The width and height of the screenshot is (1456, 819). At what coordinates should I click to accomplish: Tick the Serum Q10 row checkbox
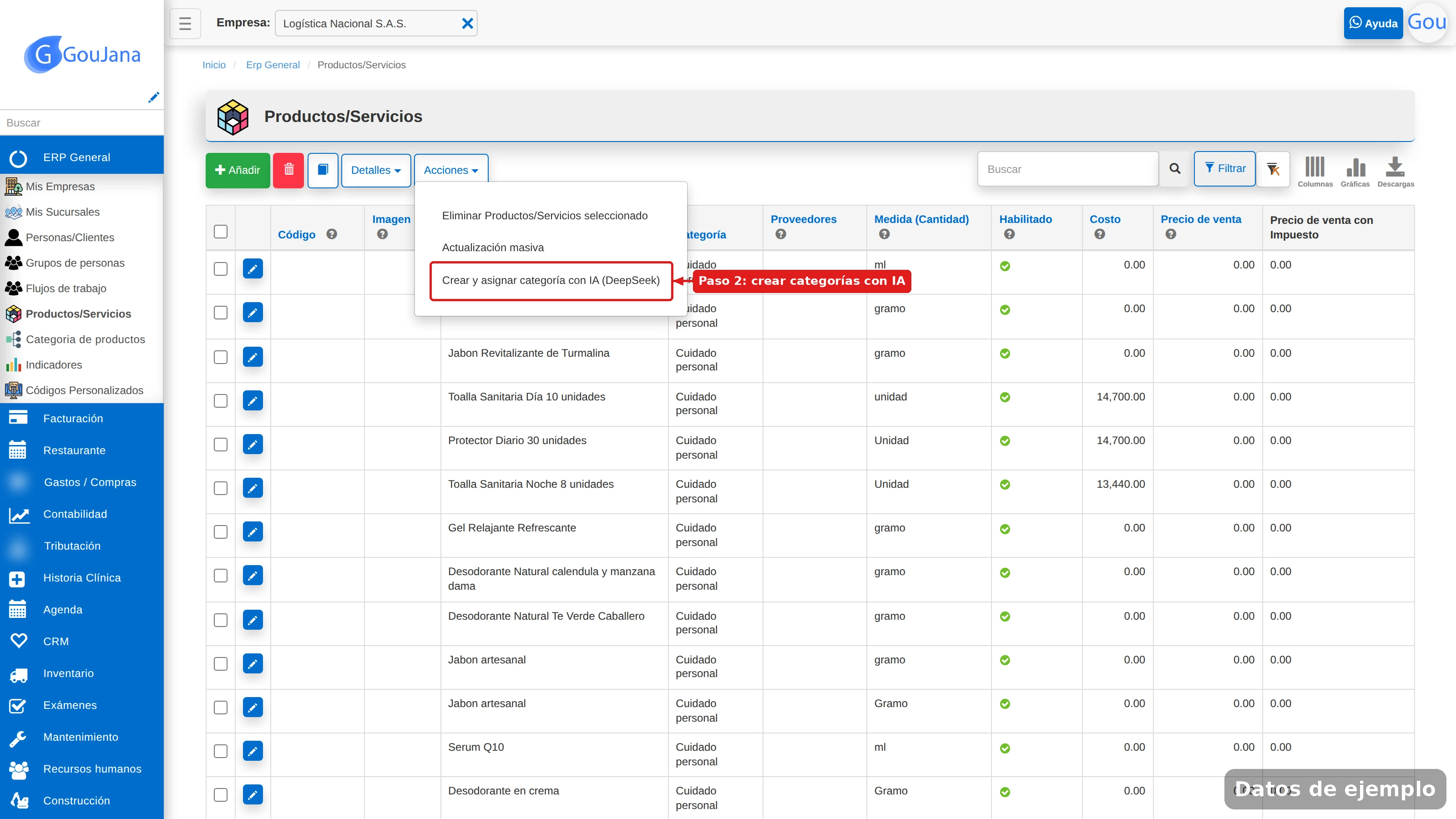(x=220, y=751)
